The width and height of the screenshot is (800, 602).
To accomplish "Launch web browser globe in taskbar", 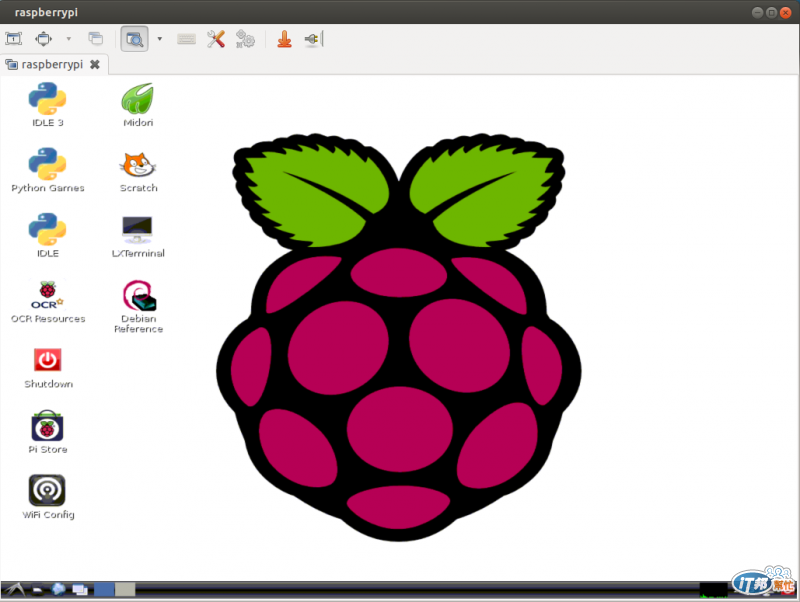I will pyautogui.click(x=59, y=589).
